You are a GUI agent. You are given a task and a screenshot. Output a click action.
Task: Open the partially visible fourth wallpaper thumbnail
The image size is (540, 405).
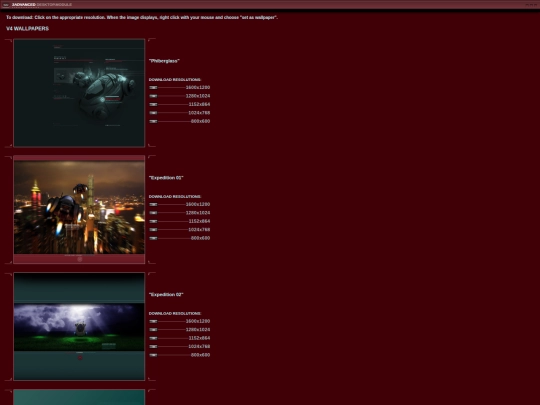(79, 397)
